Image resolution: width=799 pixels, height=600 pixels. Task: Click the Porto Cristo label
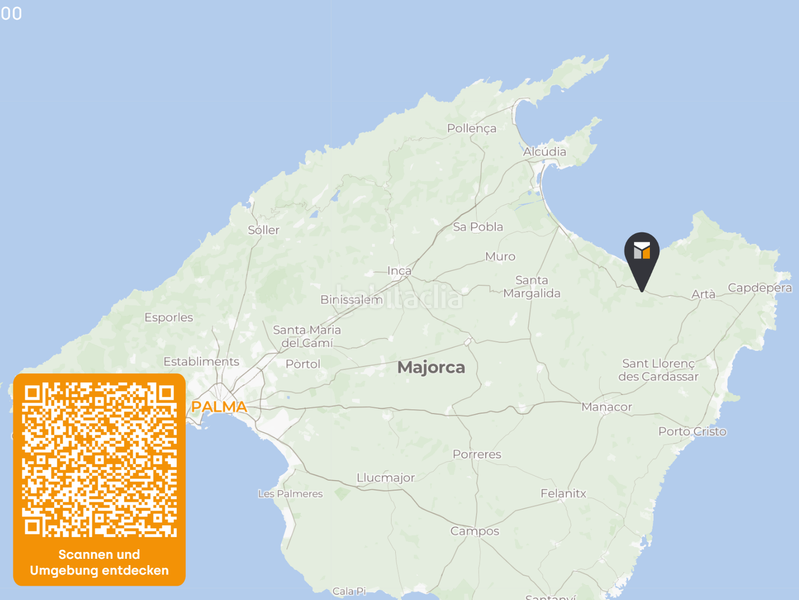tap(693, 431)
